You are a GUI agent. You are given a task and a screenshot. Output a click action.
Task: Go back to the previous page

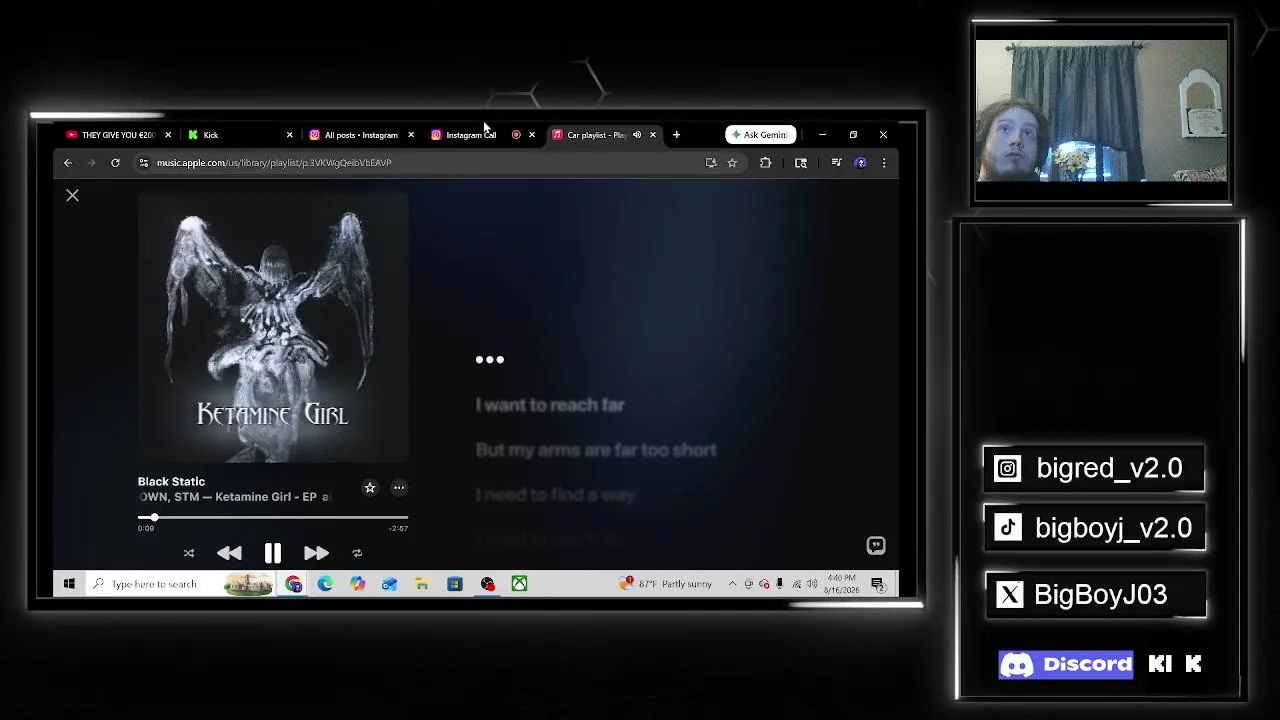pos(68,163)
